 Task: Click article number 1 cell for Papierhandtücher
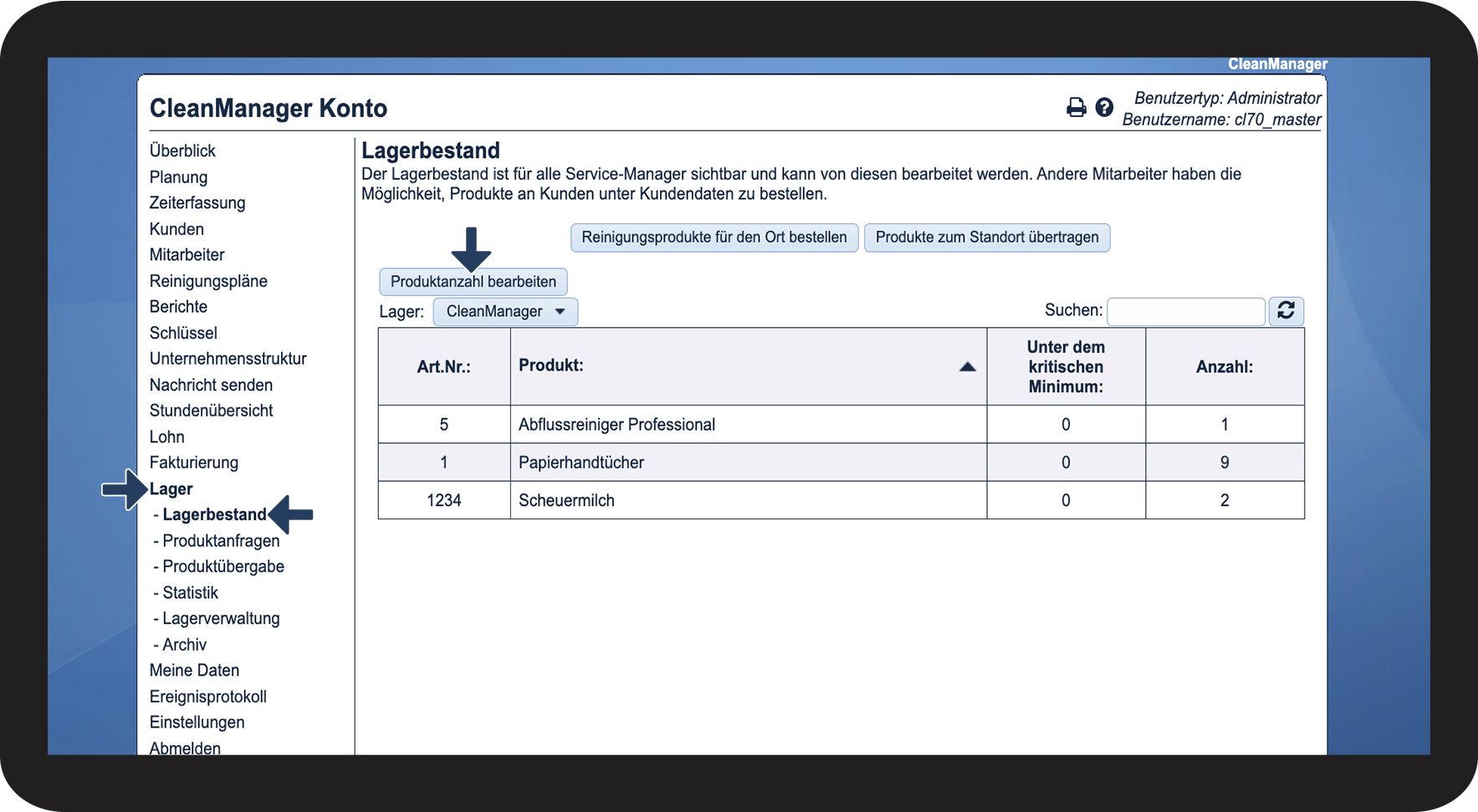pos(444,462)
